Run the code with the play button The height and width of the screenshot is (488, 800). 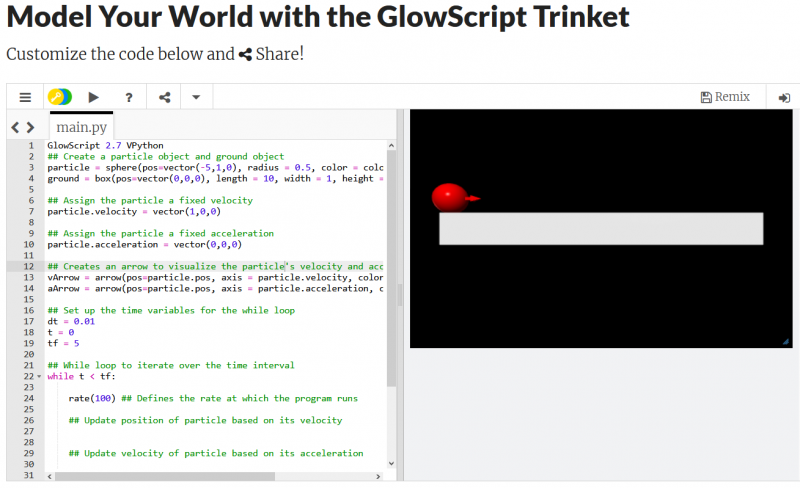pos(94,97)
